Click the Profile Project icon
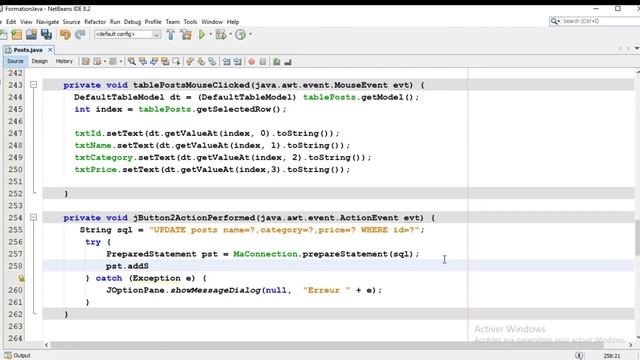Screen dimensions: 640x360 click(241, 35)
